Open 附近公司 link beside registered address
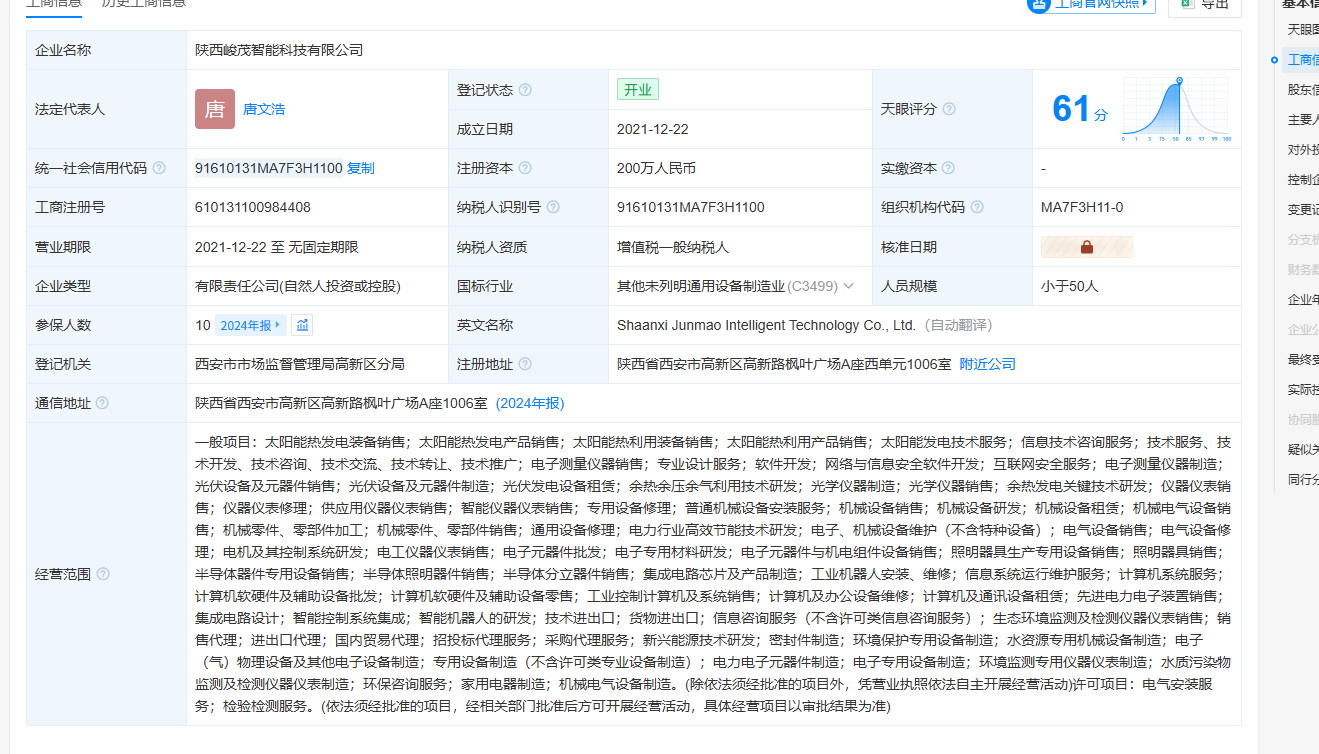Viewport: 1319px width, 754px height. (987, 364)
